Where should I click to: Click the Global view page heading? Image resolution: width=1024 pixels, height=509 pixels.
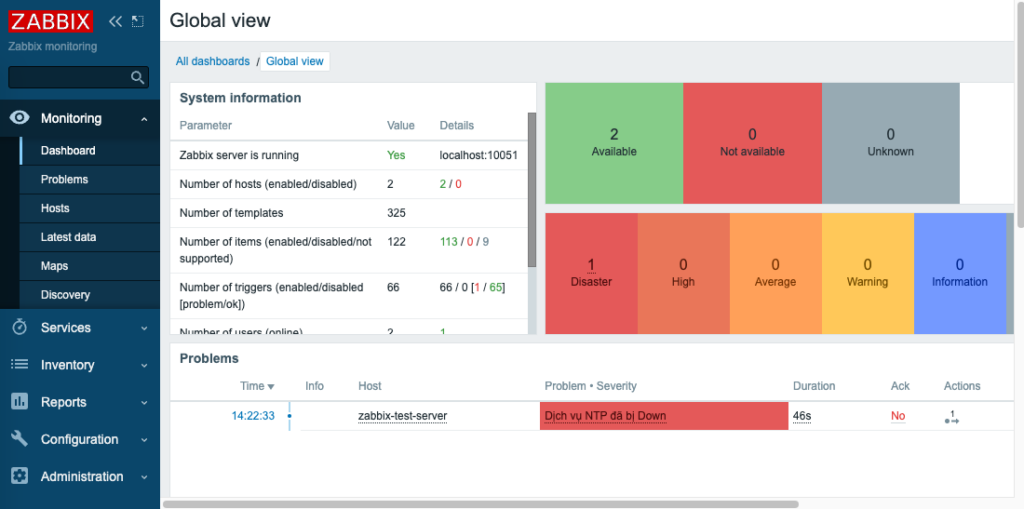220,20
